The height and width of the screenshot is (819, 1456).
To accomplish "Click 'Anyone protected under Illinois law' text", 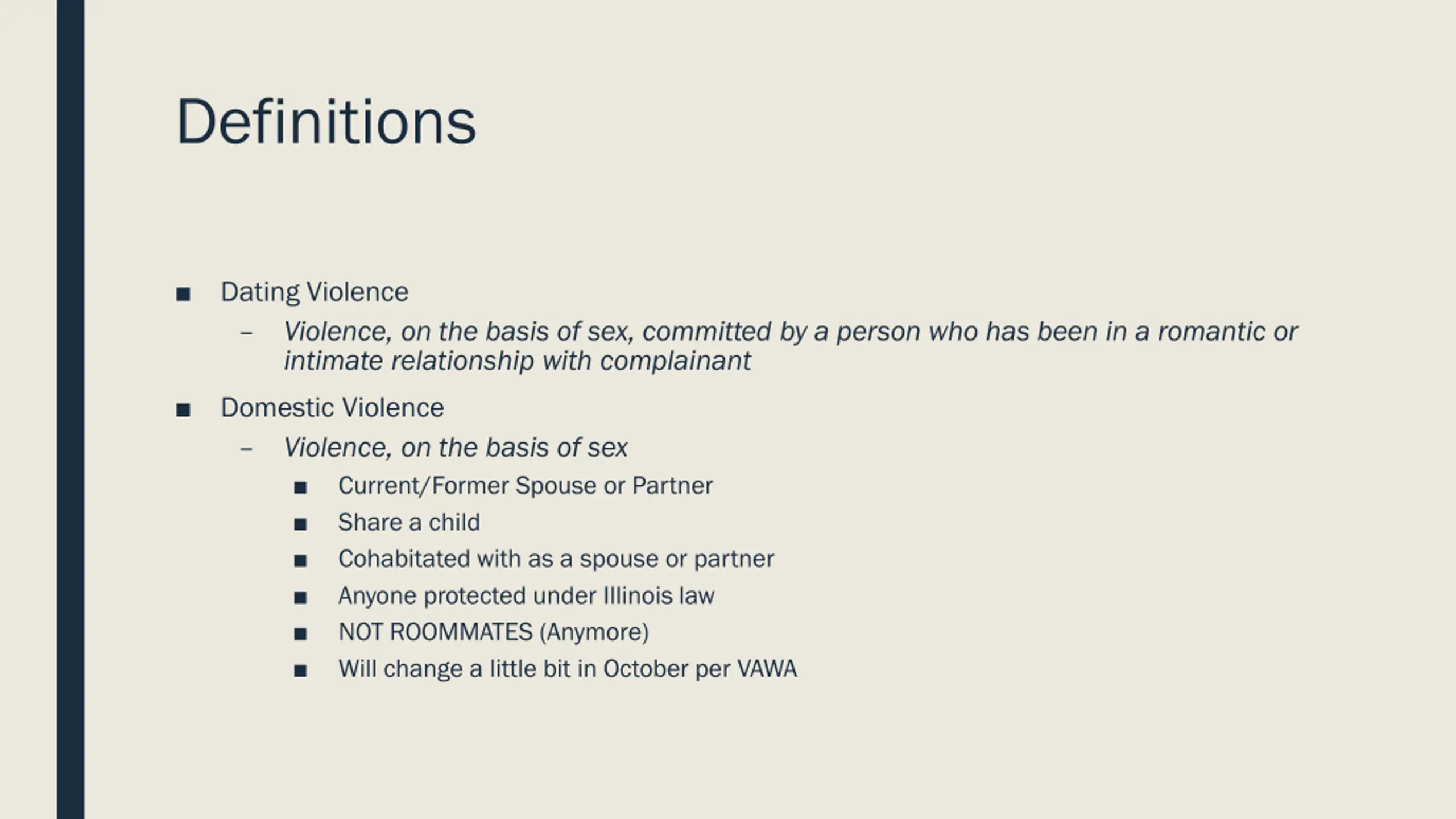I will point(526,596).
